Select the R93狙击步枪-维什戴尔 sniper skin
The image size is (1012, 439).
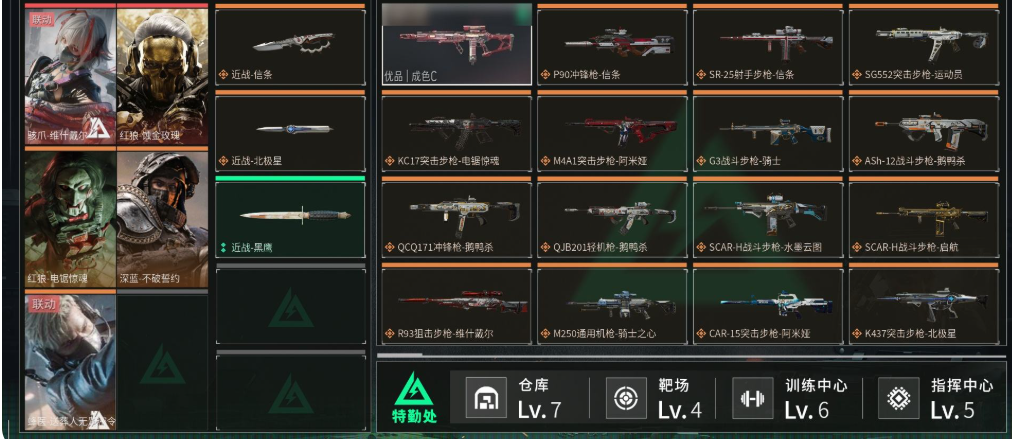[x=456, y=306]
